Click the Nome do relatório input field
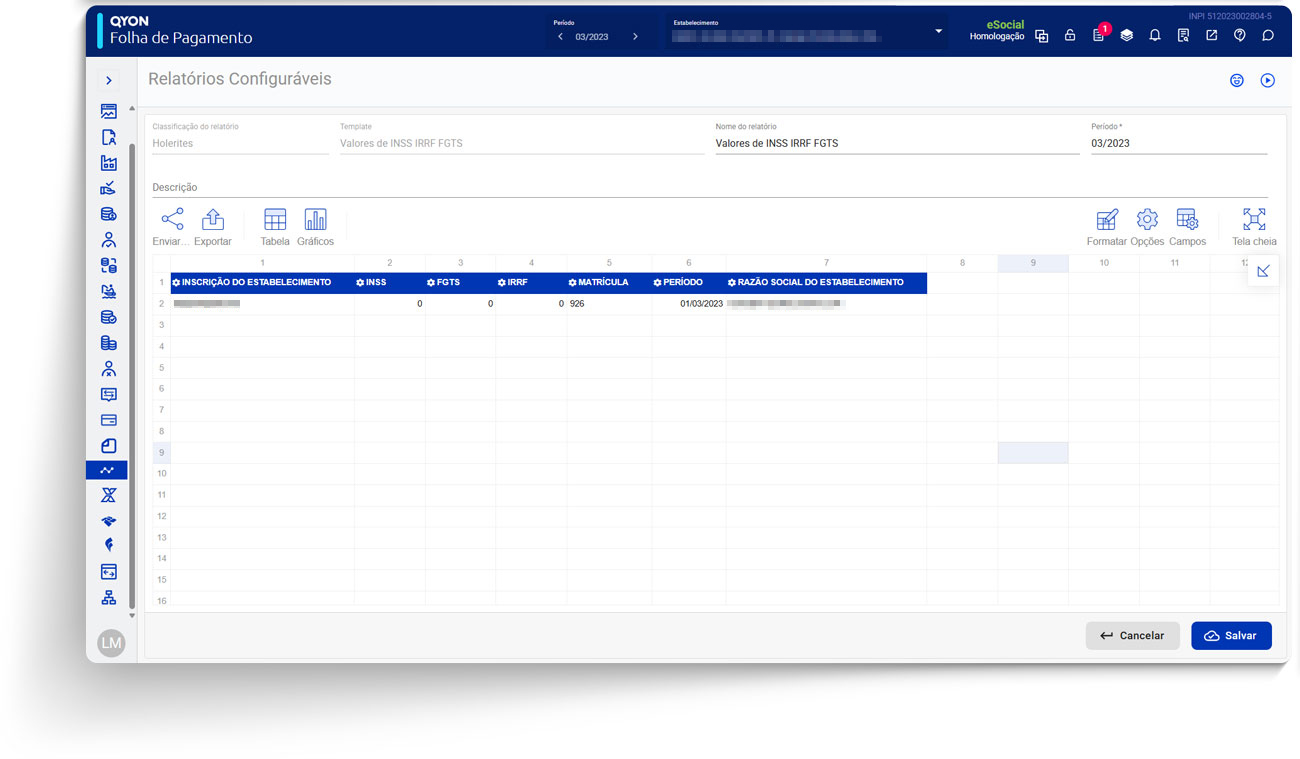1300x759 pixels. pos(896,143)
